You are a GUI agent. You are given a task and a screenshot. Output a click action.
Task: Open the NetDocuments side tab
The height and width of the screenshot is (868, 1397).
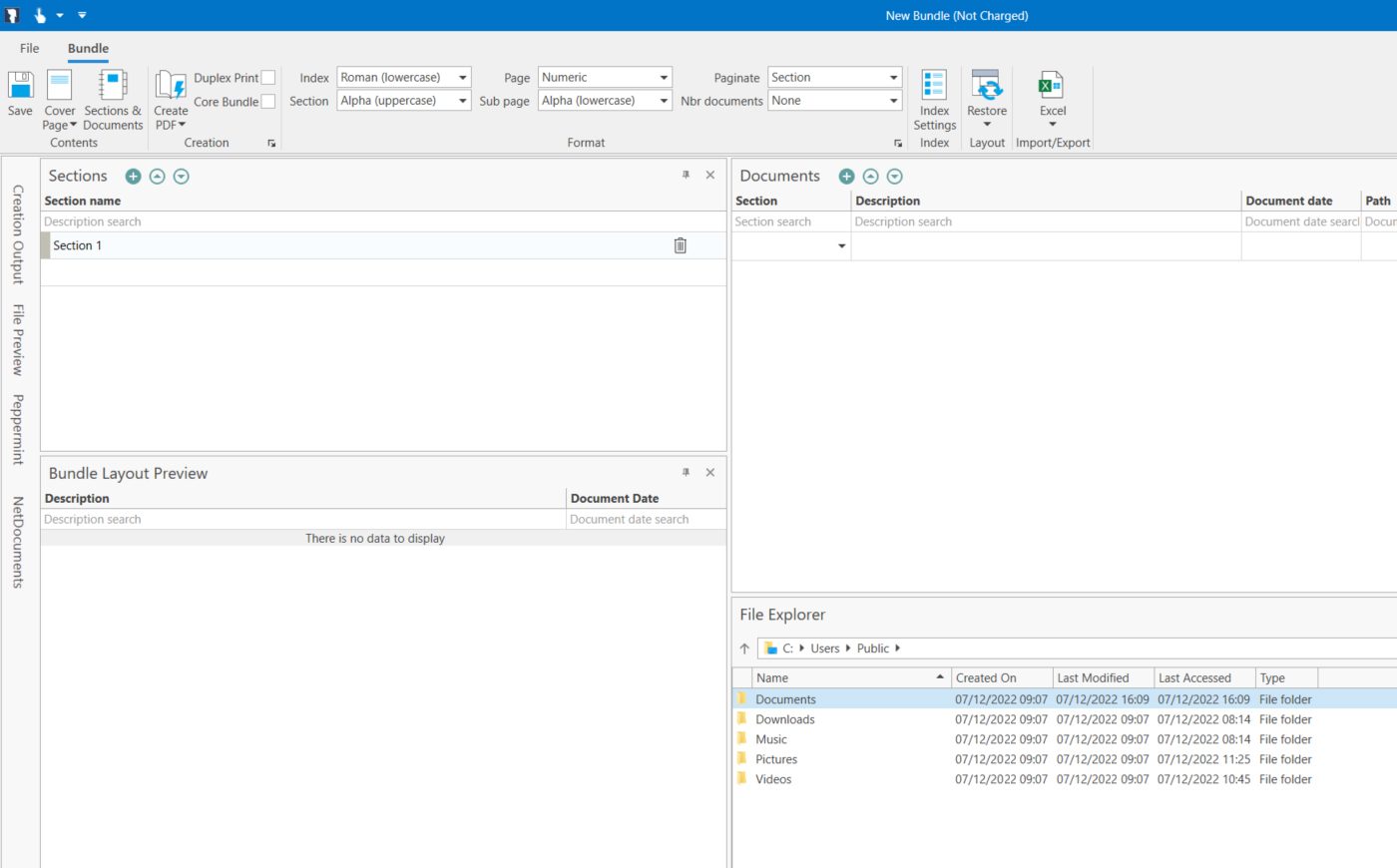[18, 542]
